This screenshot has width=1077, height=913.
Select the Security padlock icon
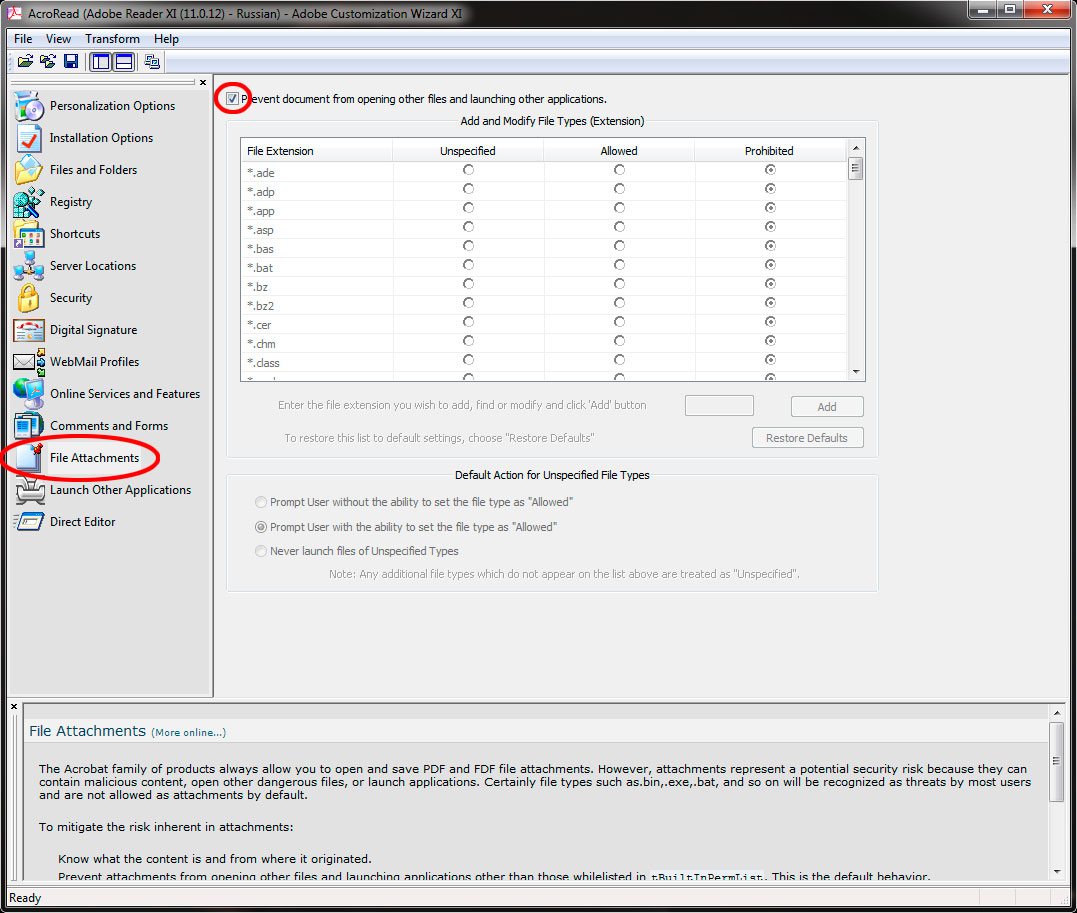click(x=29, y=298)
